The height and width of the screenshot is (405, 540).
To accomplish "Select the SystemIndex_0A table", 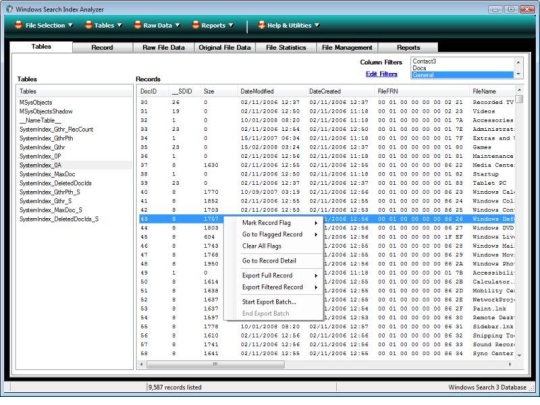I will 40,165.
